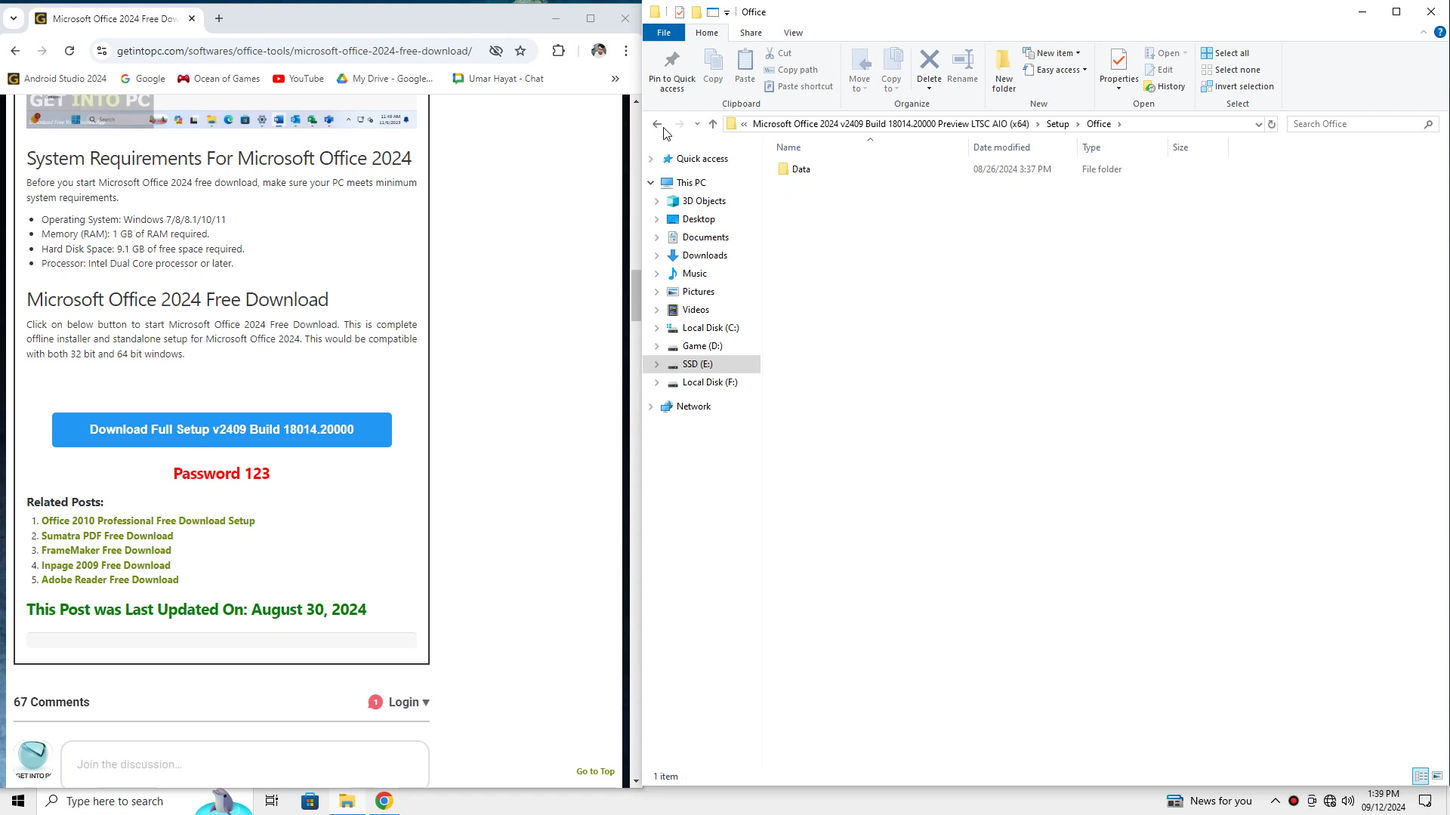Open Microsoft Store from the taskbar
1450x815 pixels.
point(310,801)
